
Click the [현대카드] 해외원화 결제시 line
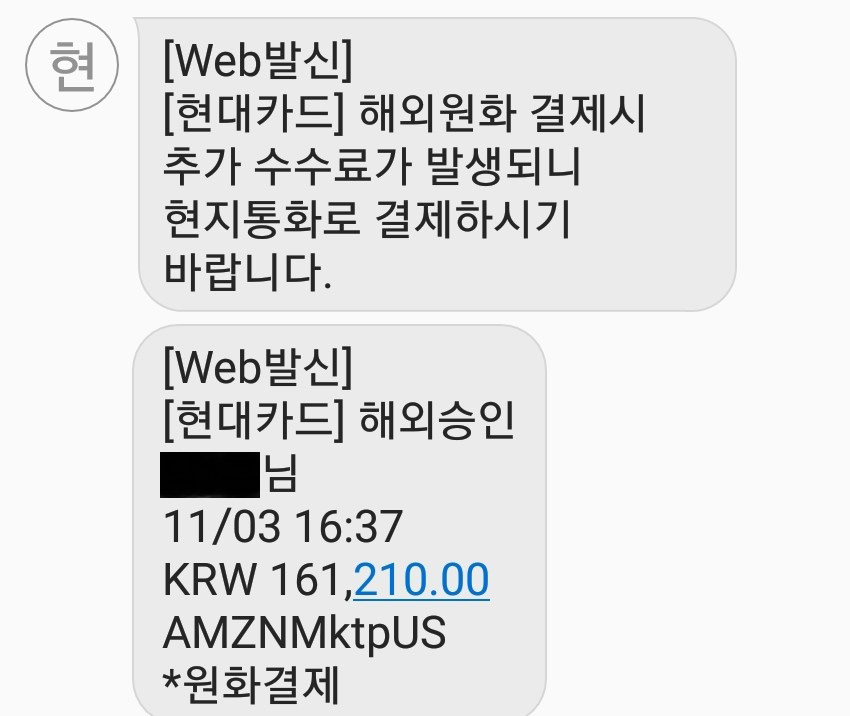click(x=404, y=113)
